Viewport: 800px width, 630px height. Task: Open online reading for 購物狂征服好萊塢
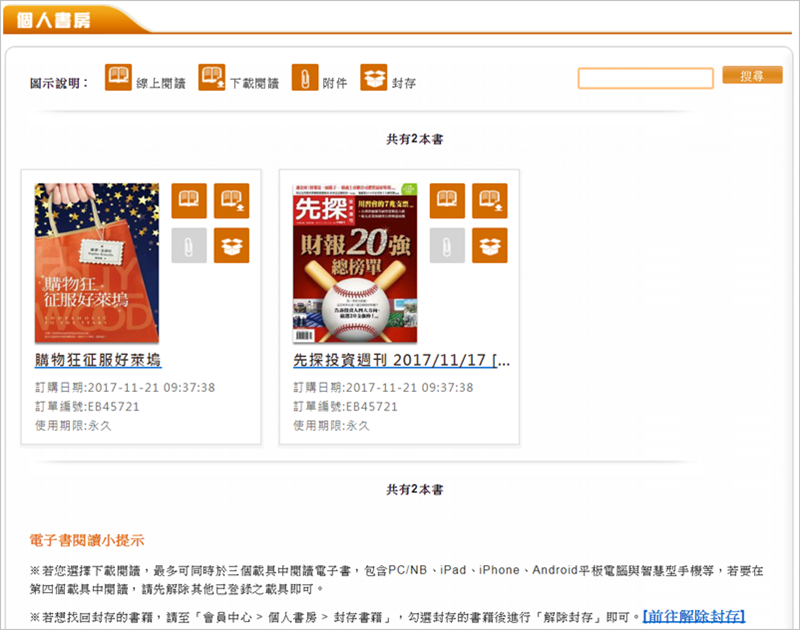[x=189, y=201]
